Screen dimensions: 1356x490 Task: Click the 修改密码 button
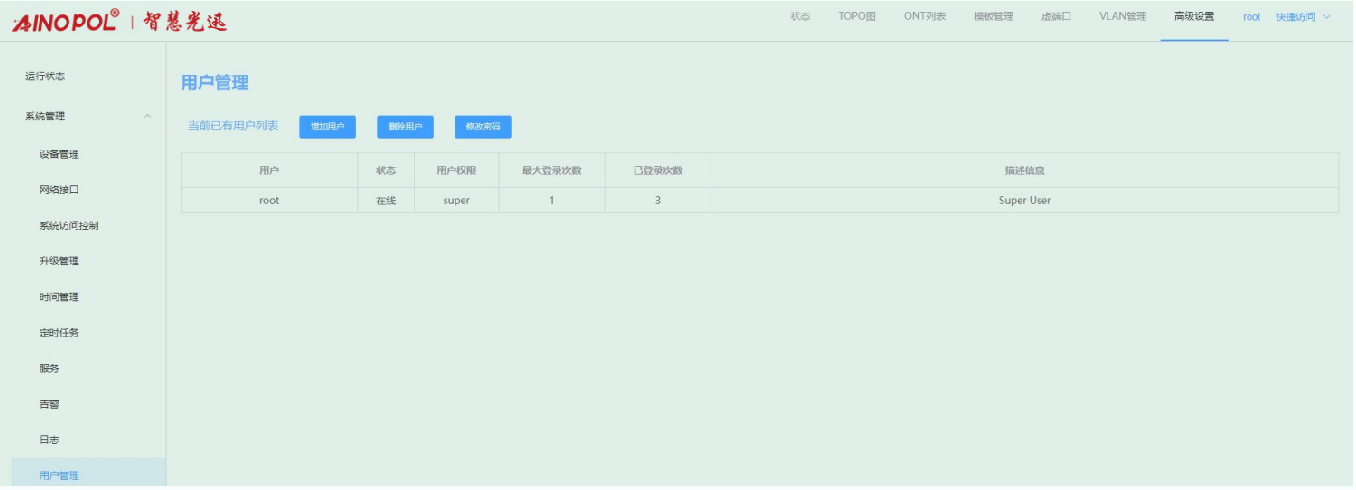(483, 127)
